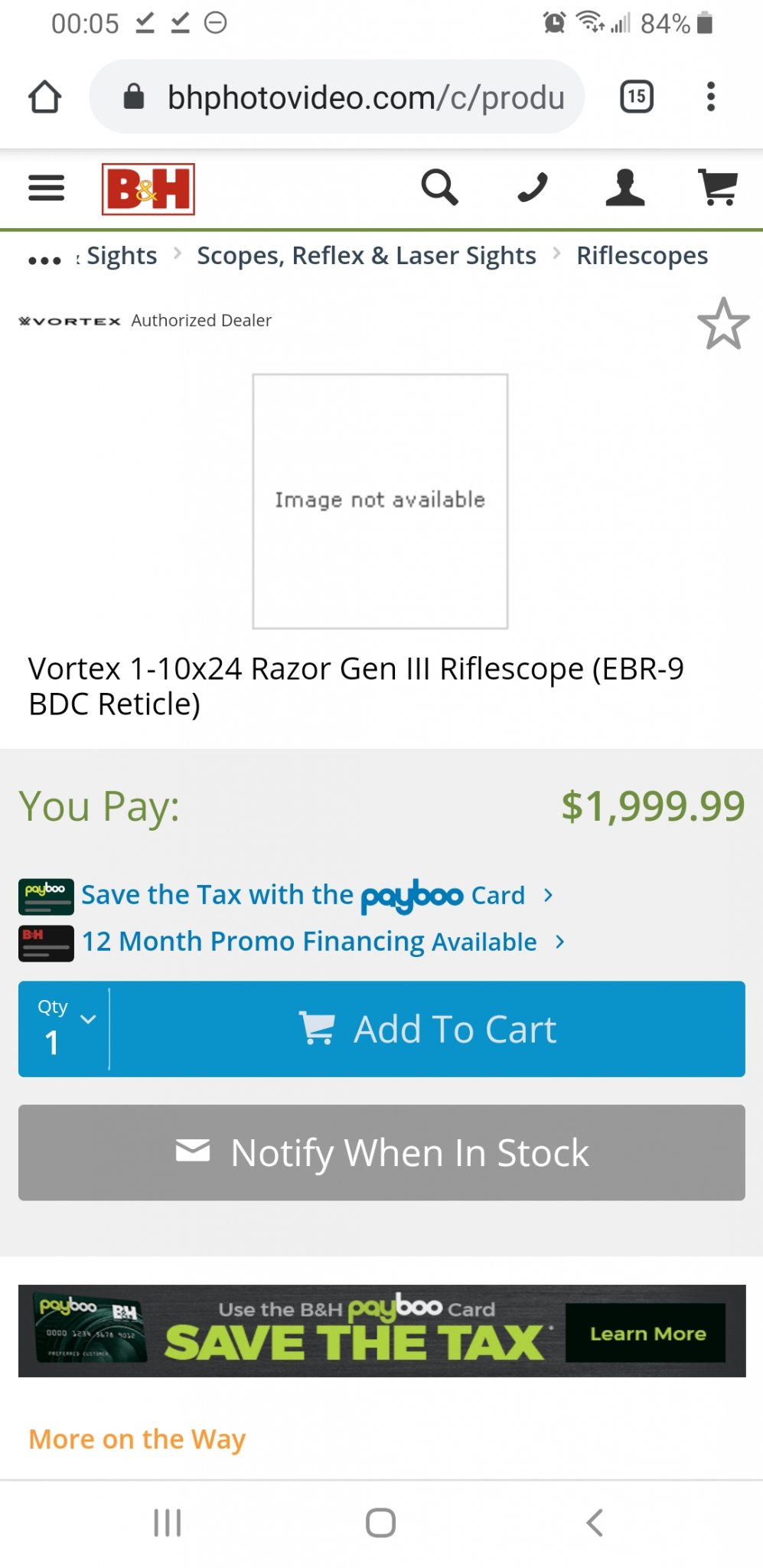The height and width of the screenshot is (1568, 763).
Task: Expand the Qty quantity dropdown
Action: (65, 1028)
